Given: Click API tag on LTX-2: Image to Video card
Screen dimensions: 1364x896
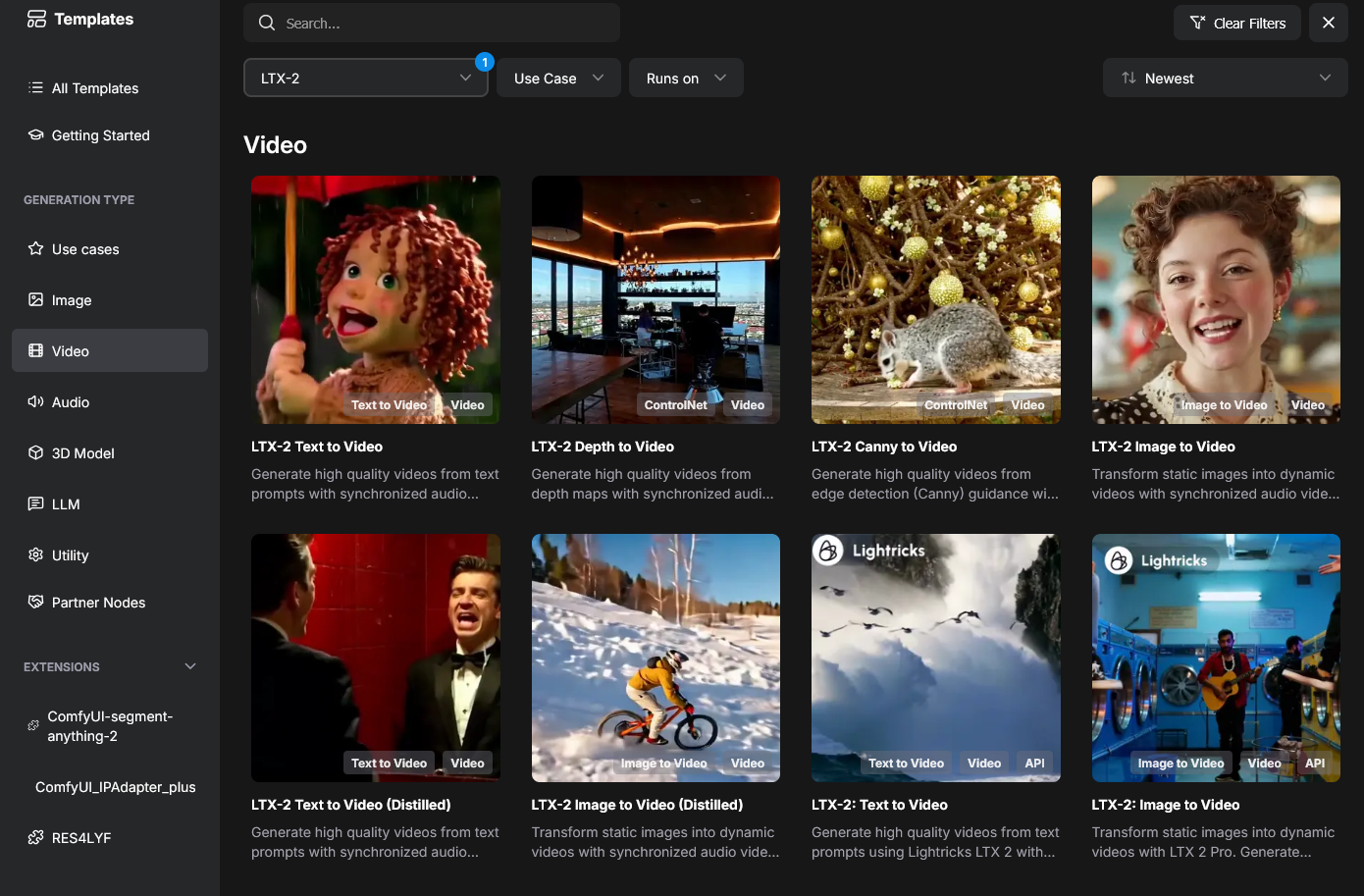Looking at the screenshot, I should click(1315, 763).
